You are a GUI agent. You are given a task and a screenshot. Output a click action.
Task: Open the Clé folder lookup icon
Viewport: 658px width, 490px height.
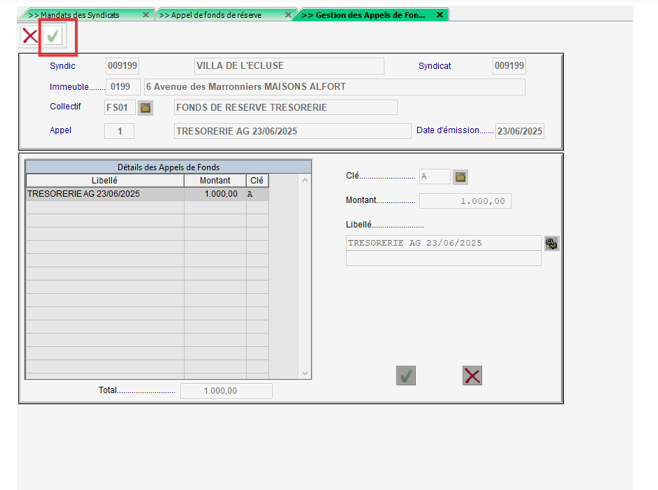pyautogui.click(x=460, y=177)
